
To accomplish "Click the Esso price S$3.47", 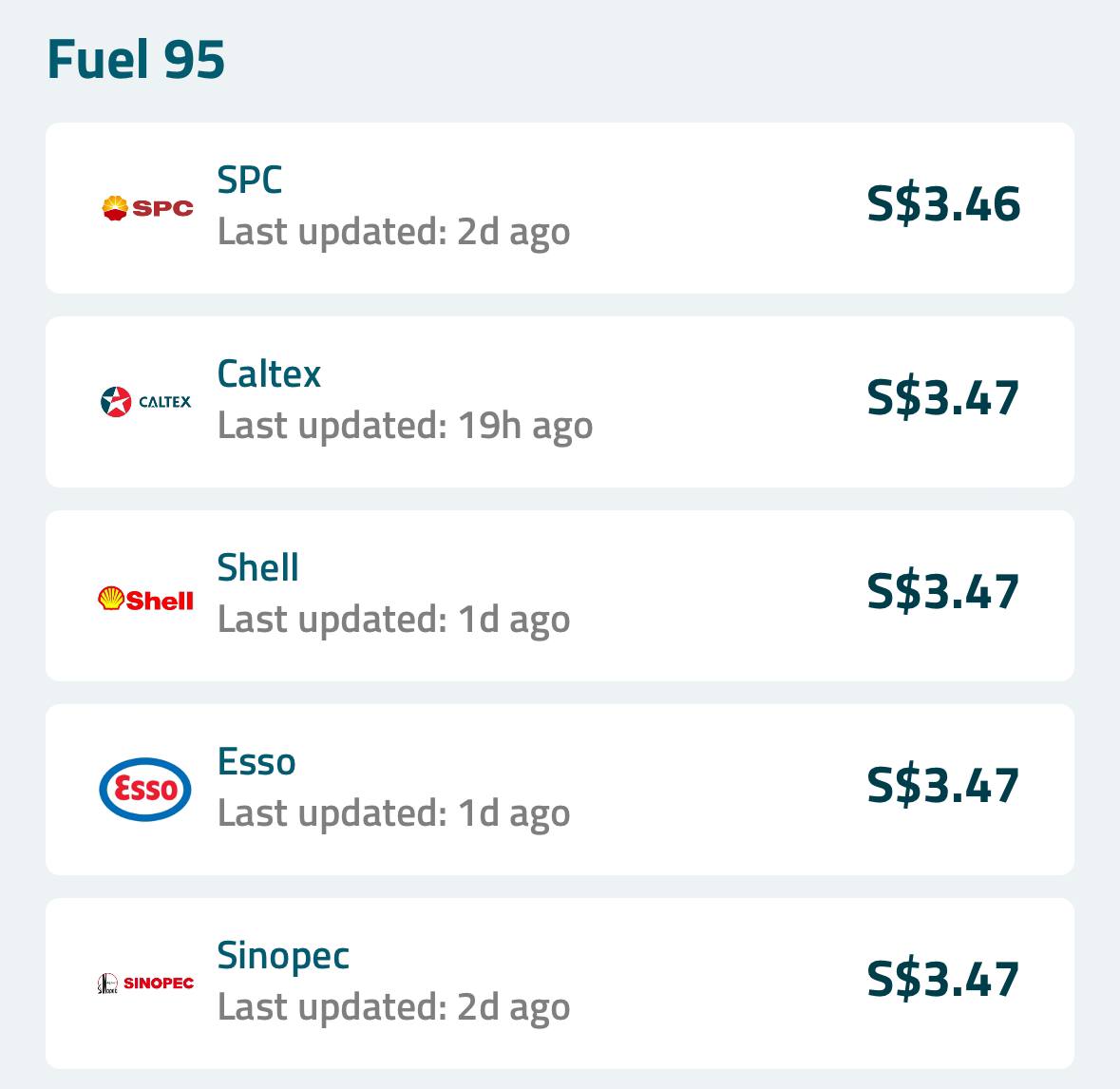I will click(x=942, y=786).
